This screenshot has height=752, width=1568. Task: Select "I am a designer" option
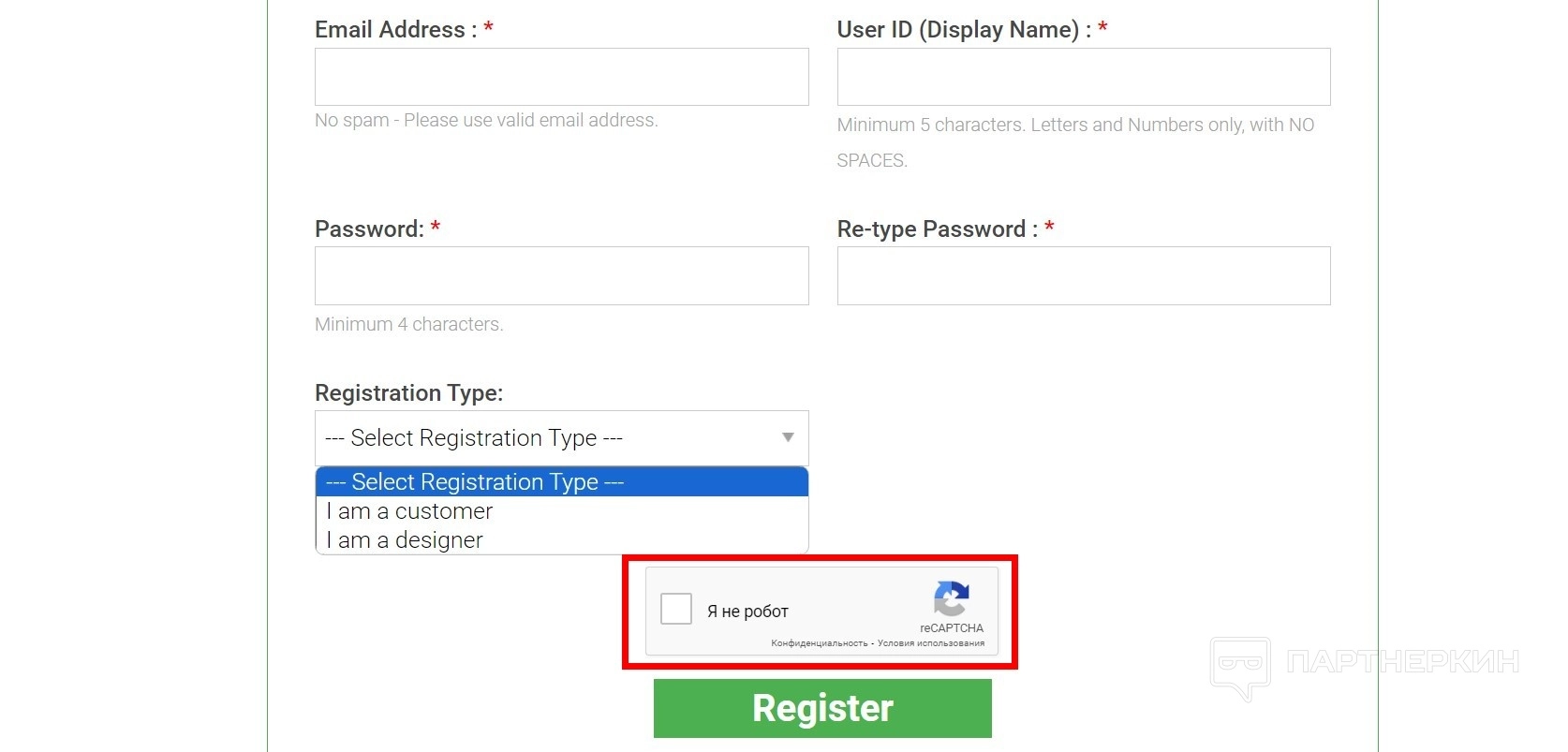405,540
